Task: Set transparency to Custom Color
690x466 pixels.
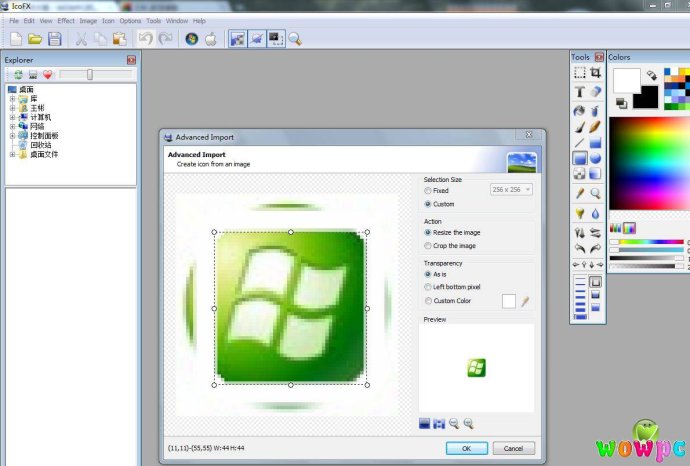Action: pyautogui.click(x=448, y=301)
